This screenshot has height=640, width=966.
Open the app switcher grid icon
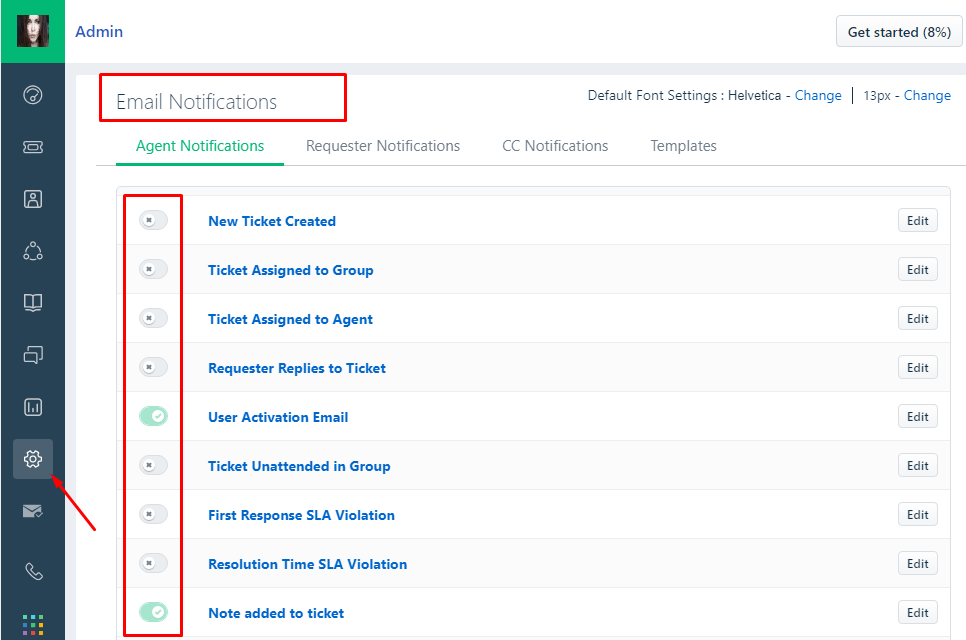33,624
